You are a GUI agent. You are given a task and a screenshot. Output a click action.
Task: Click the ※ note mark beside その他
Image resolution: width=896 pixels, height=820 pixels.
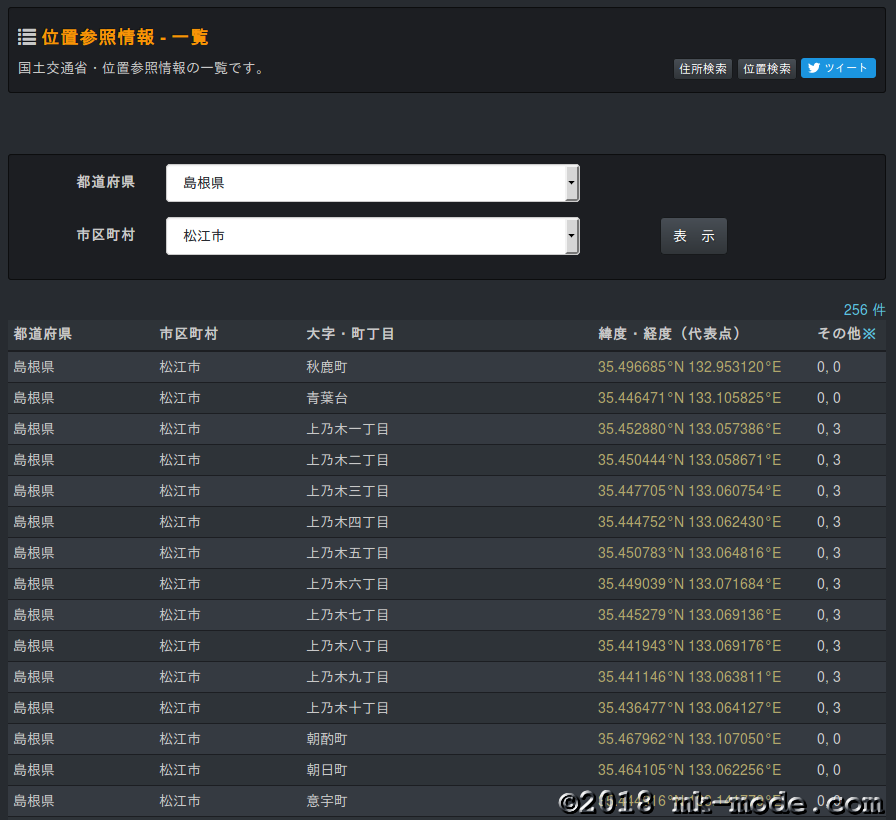[869, 334]
